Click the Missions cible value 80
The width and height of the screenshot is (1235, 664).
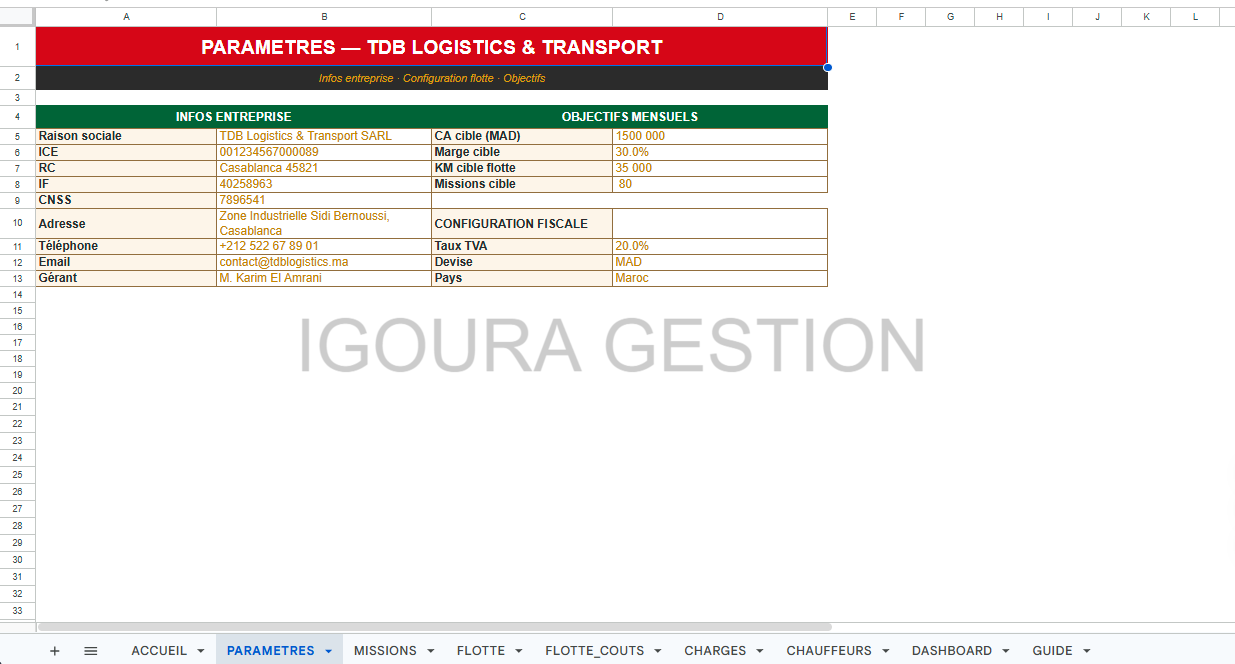[720, 184]
